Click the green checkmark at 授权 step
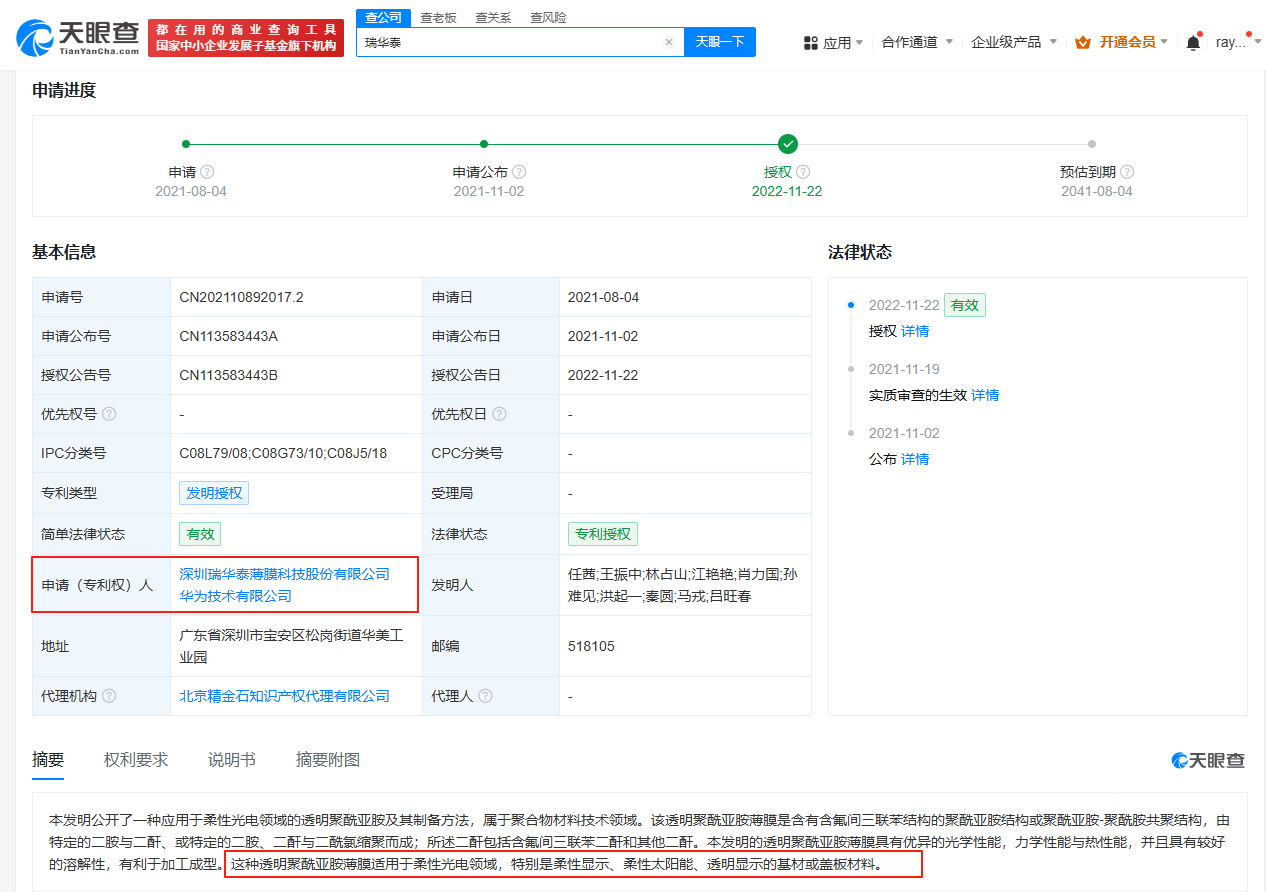The image size is (1266, 892). pyautogui.click(x=788, y=144)
